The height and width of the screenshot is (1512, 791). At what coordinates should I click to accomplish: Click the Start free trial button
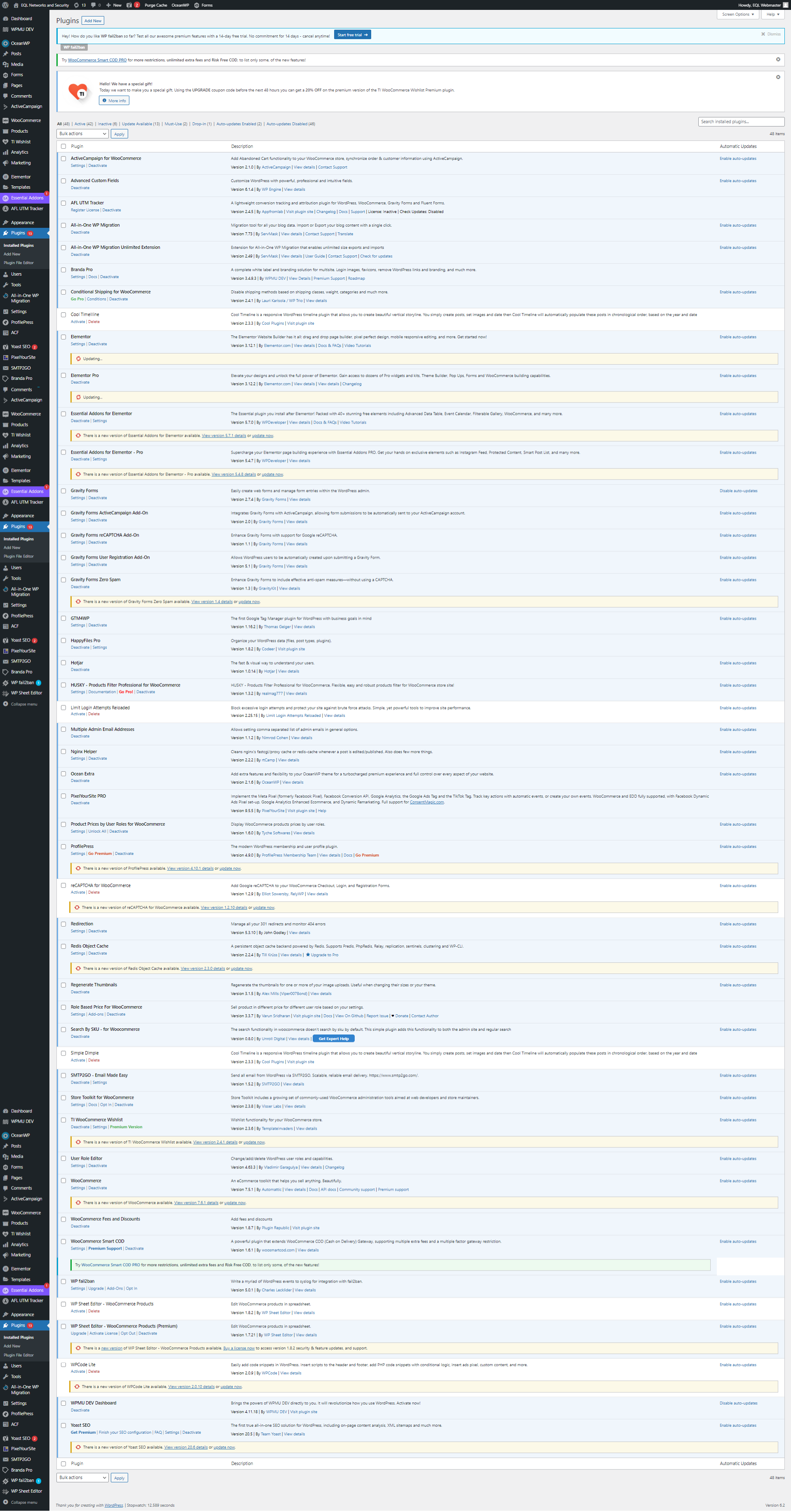(x=352, y=35)
